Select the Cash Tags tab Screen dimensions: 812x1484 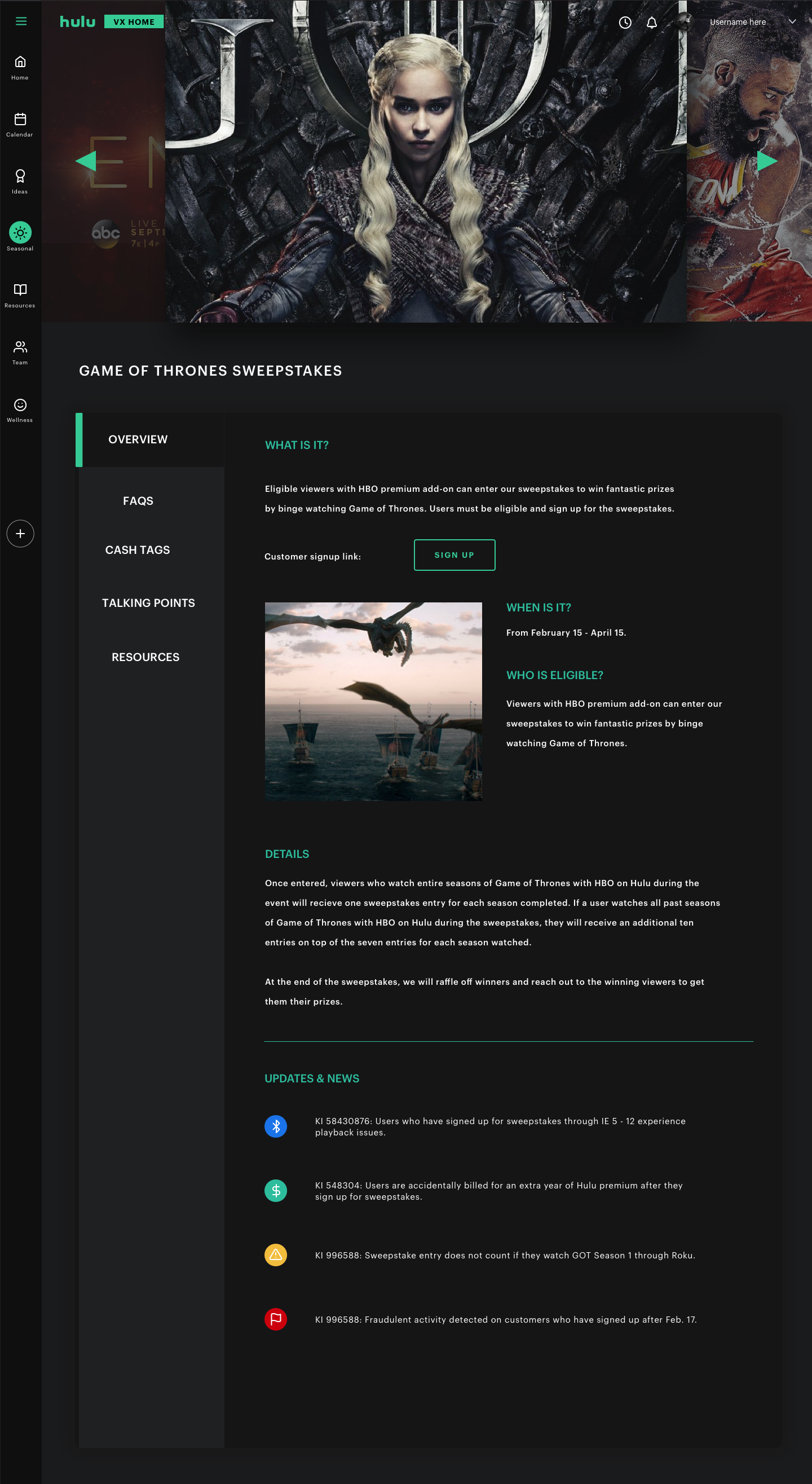coord(138,549)
